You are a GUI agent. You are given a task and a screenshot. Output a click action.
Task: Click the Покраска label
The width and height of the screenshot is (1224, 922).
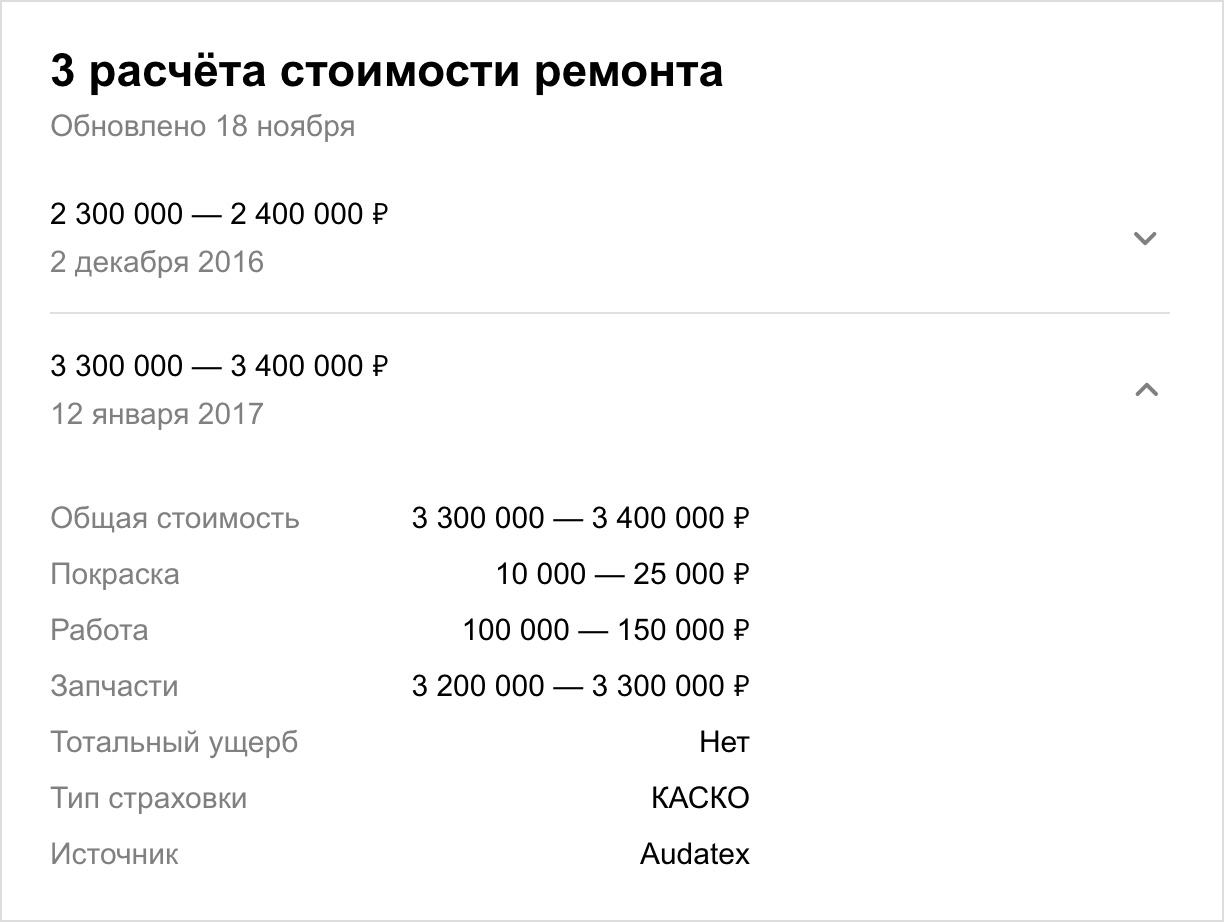click(x=115, y=575)
